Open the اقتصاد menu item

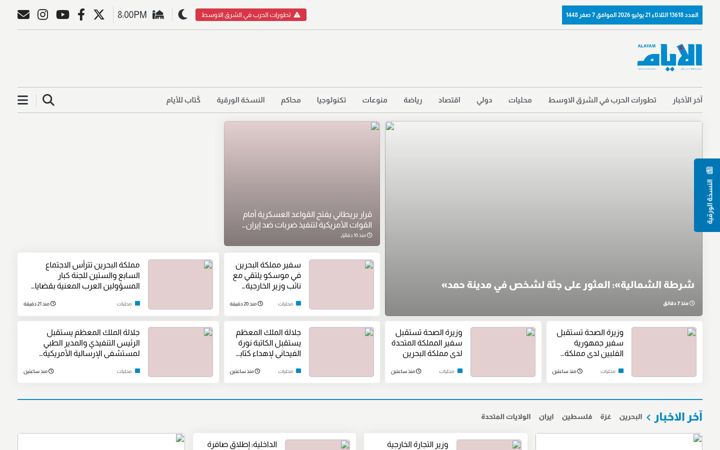point(449,100)
